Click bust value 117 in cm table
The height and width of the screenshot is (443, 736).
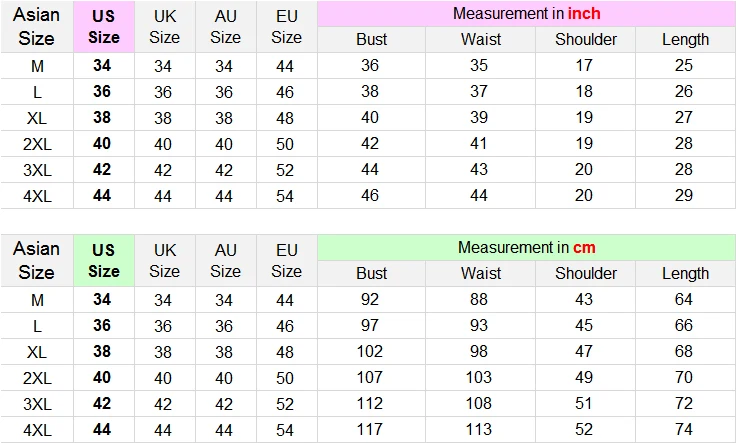pyautogui.click(x=370, y=429)
